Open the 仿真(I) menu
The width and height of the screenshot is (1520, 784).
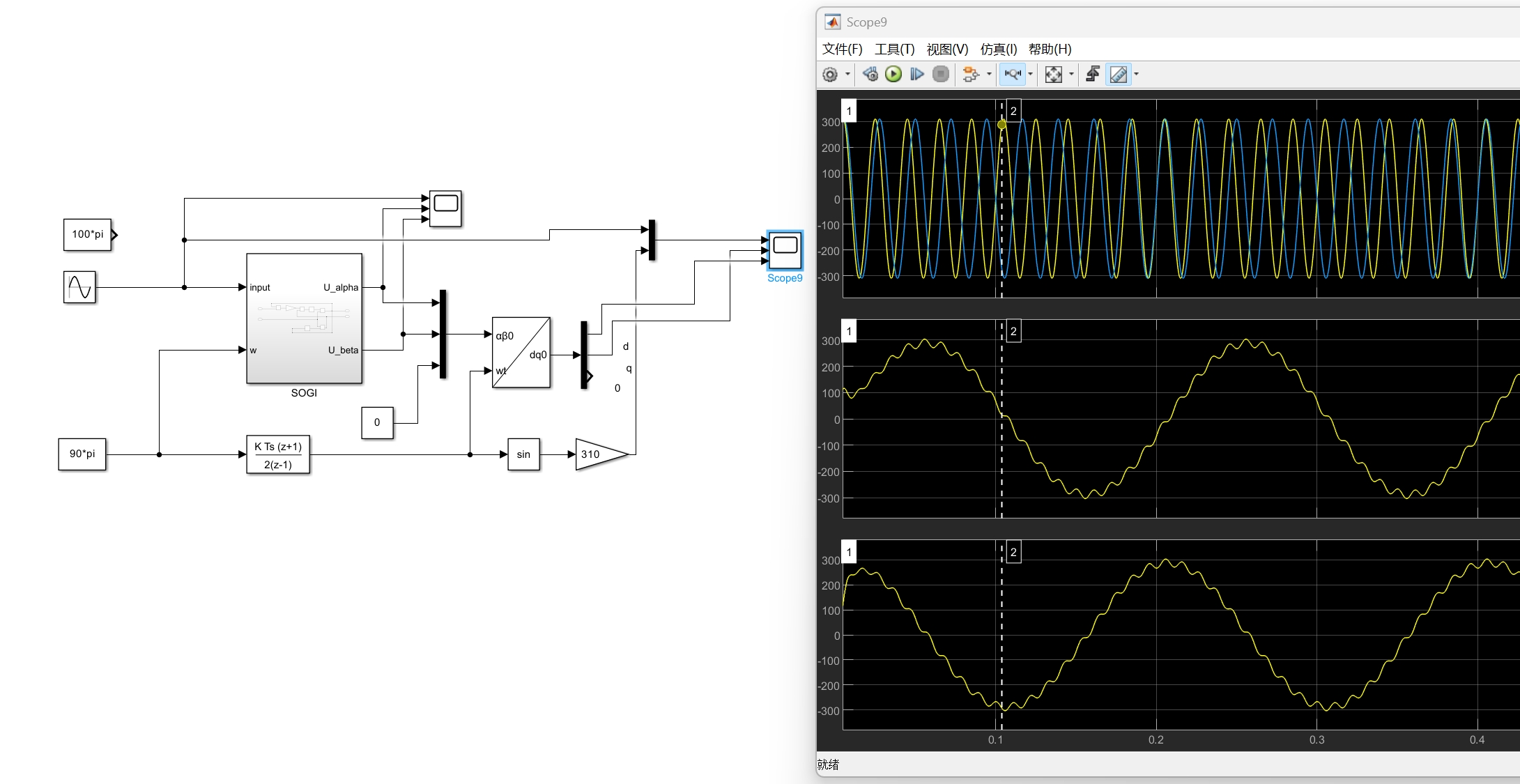(x=998, y=49)
